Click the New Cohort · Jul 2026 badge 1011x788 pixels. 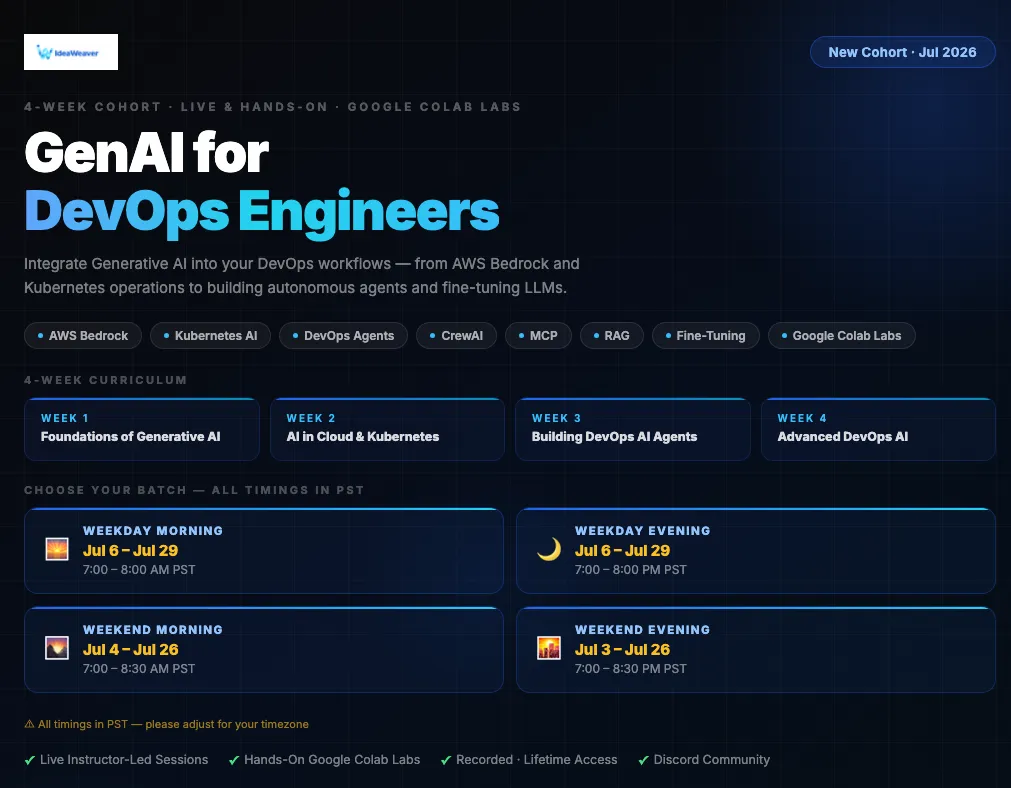(x=902, y=52)
